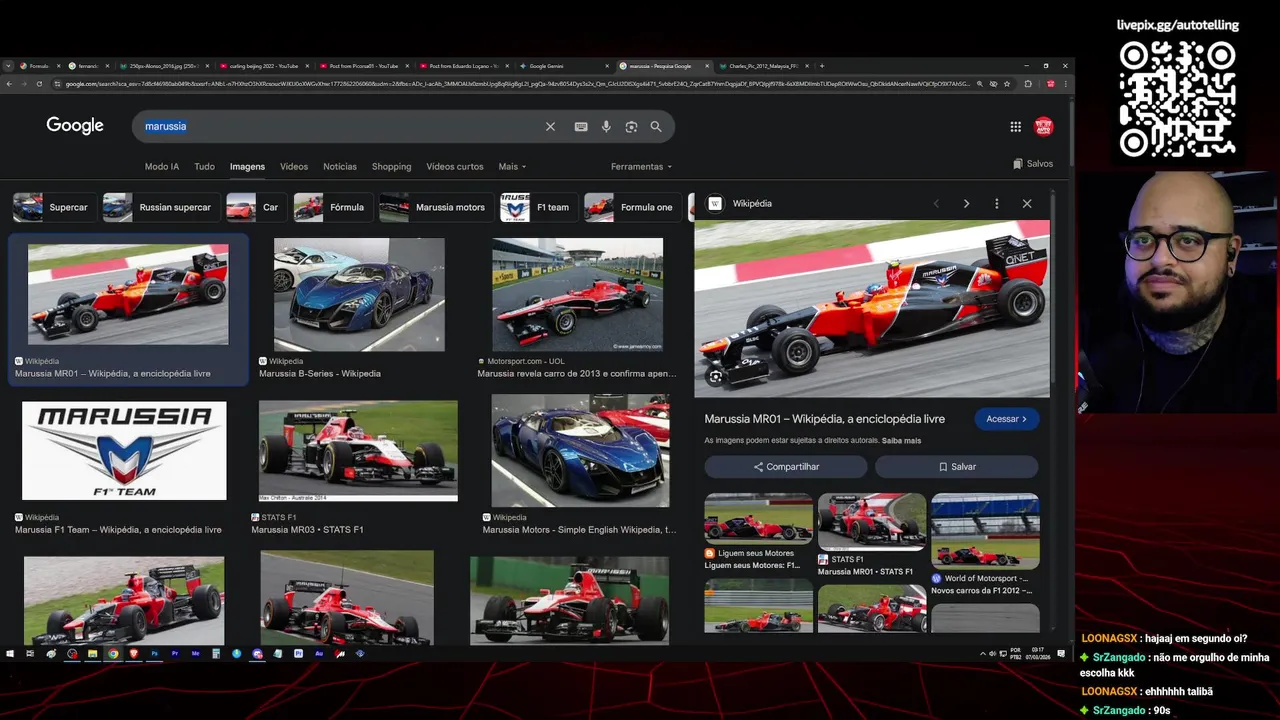
Task: Filter by Fórmula chip
Action: pos(333,207)
